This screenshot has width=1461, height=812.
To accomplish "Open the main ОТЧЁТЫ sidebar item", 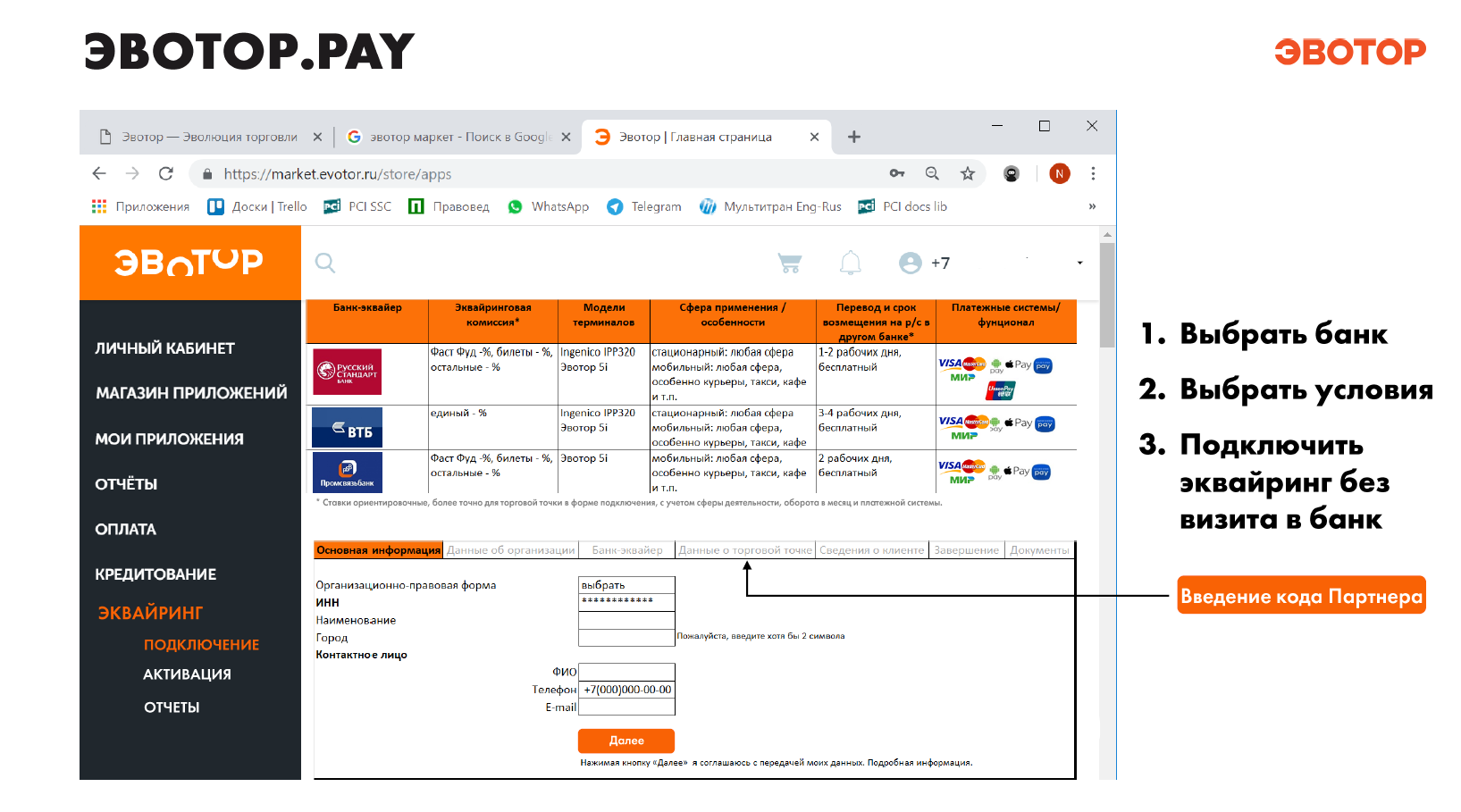I will (126, 484).
